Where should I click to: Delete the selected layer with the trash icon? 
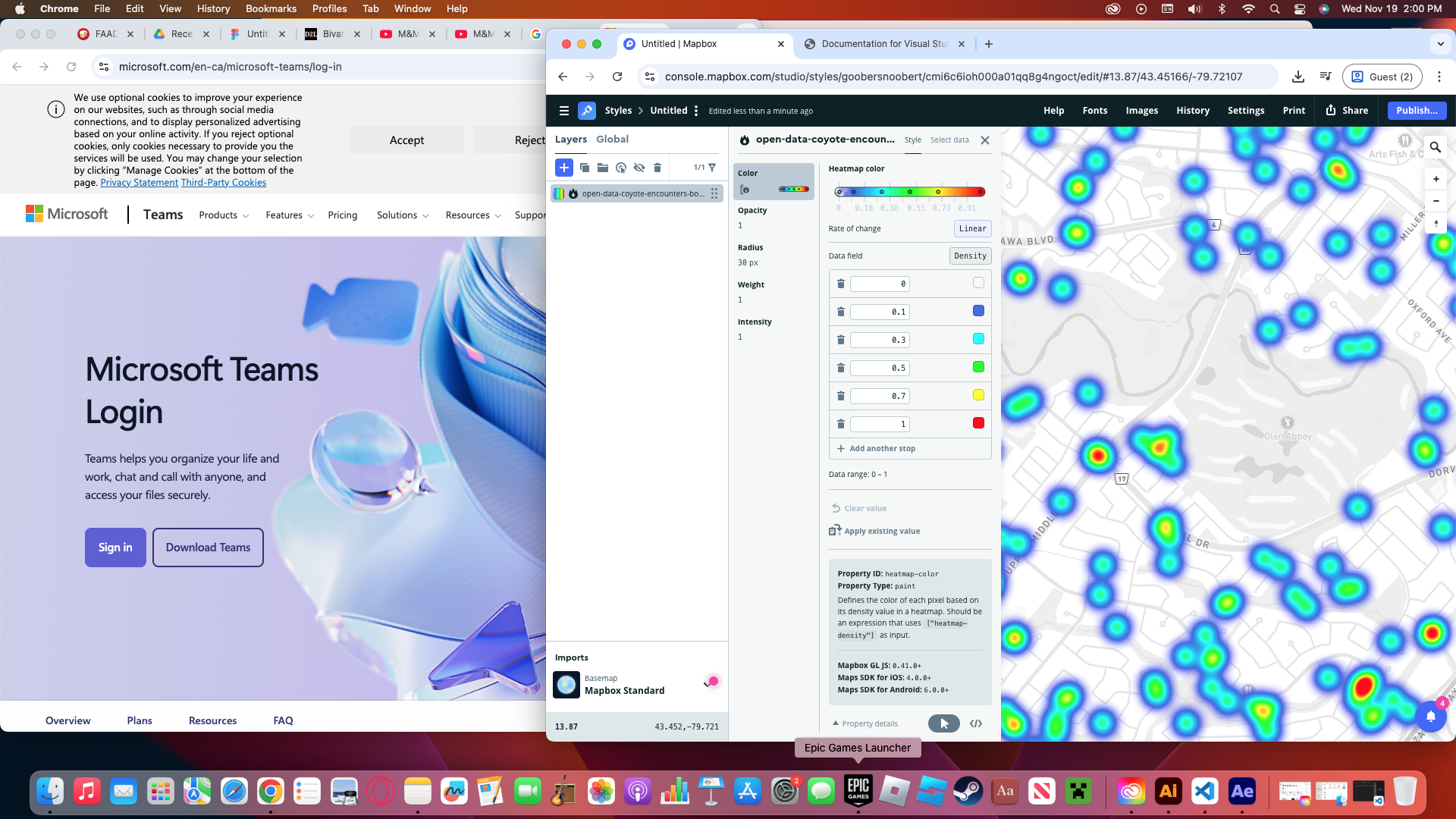pyautogui.click(x=657, y=168)
